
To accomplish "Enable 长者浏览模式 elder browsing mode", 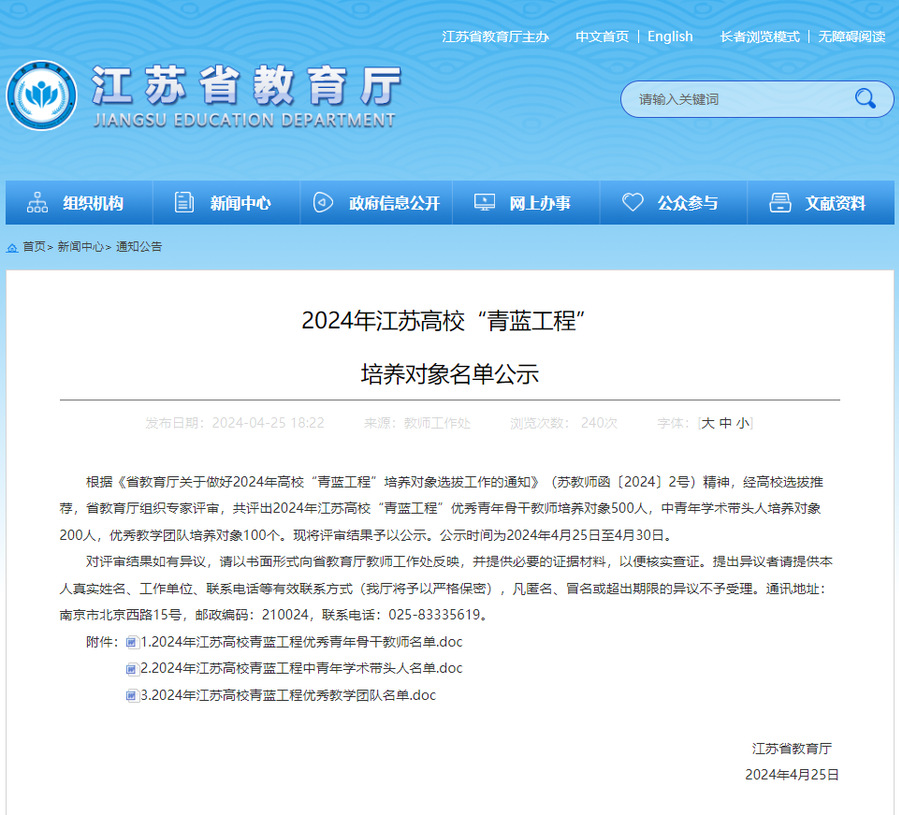I will coord(759,37).
